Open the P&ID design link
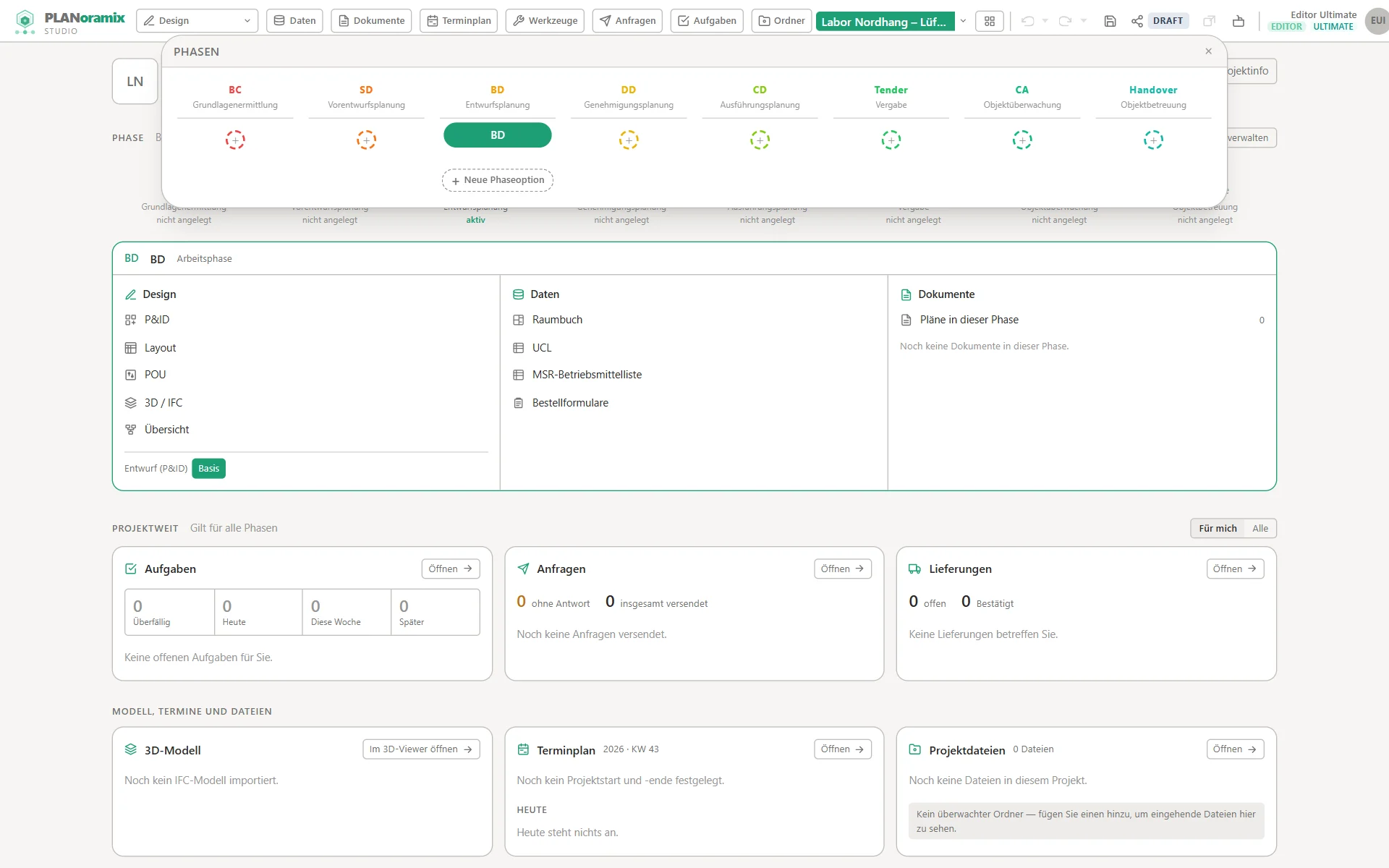The image size is (1389, 868). pos(157,320)
